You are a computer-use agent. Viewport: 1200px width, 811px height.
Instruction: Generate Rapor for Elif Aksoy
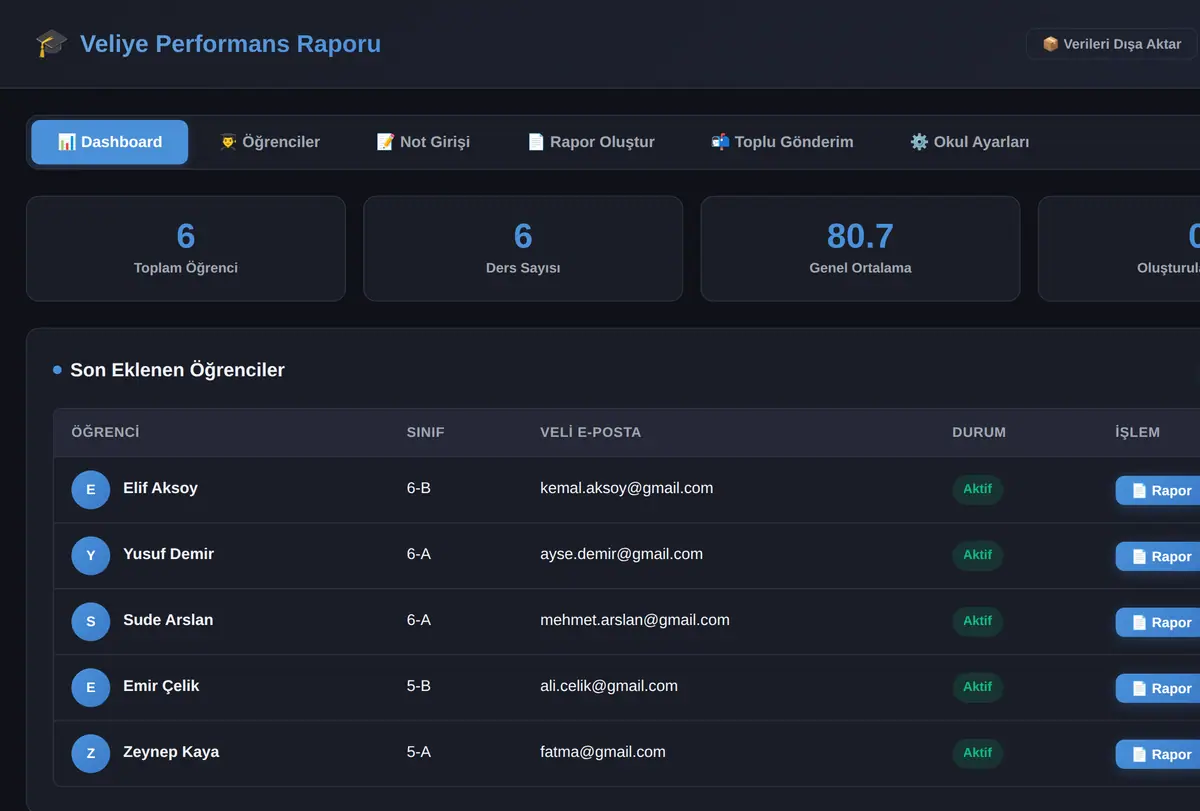click(x=1160, y=491)
